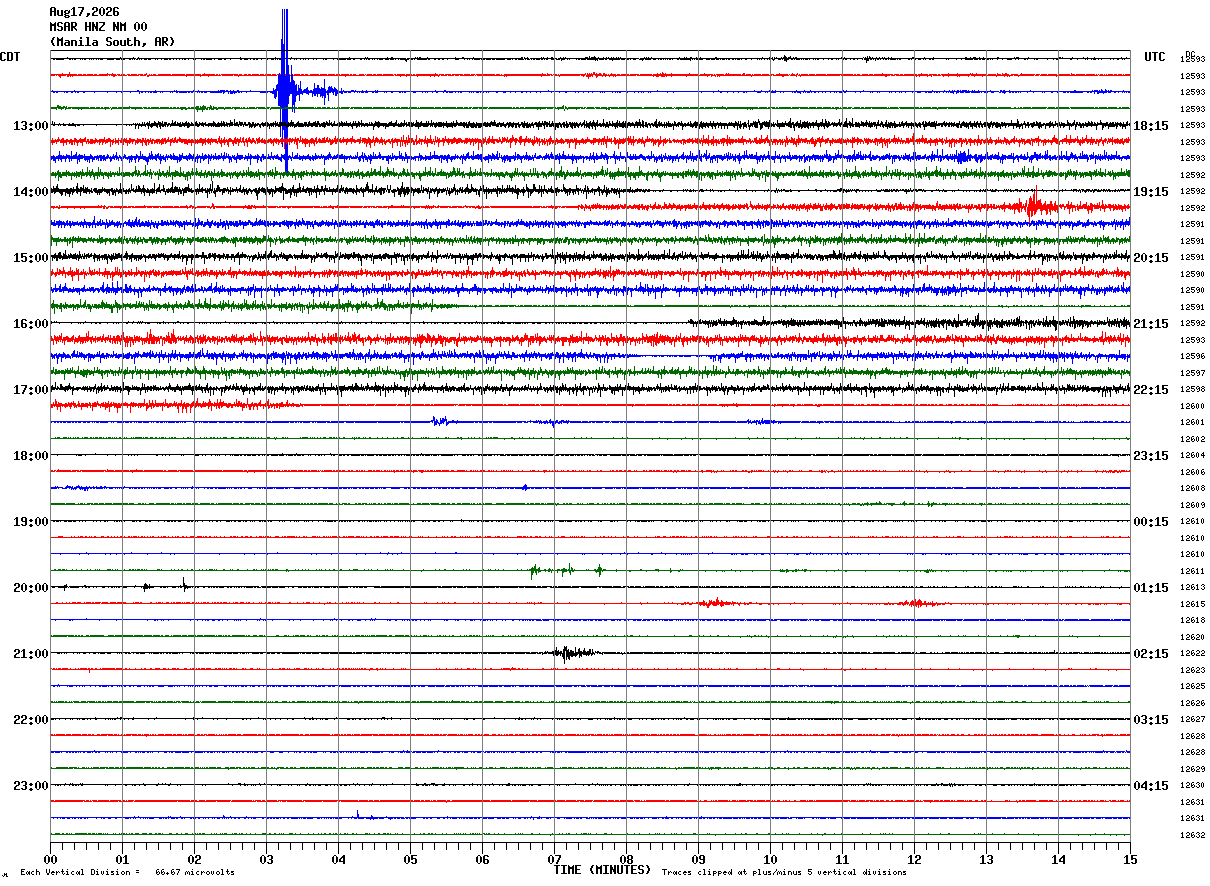The height and width of the screenshot is (886, 1210).
Task: Select the 13:00 CDT time label
Action: click(x=30, y=126)
